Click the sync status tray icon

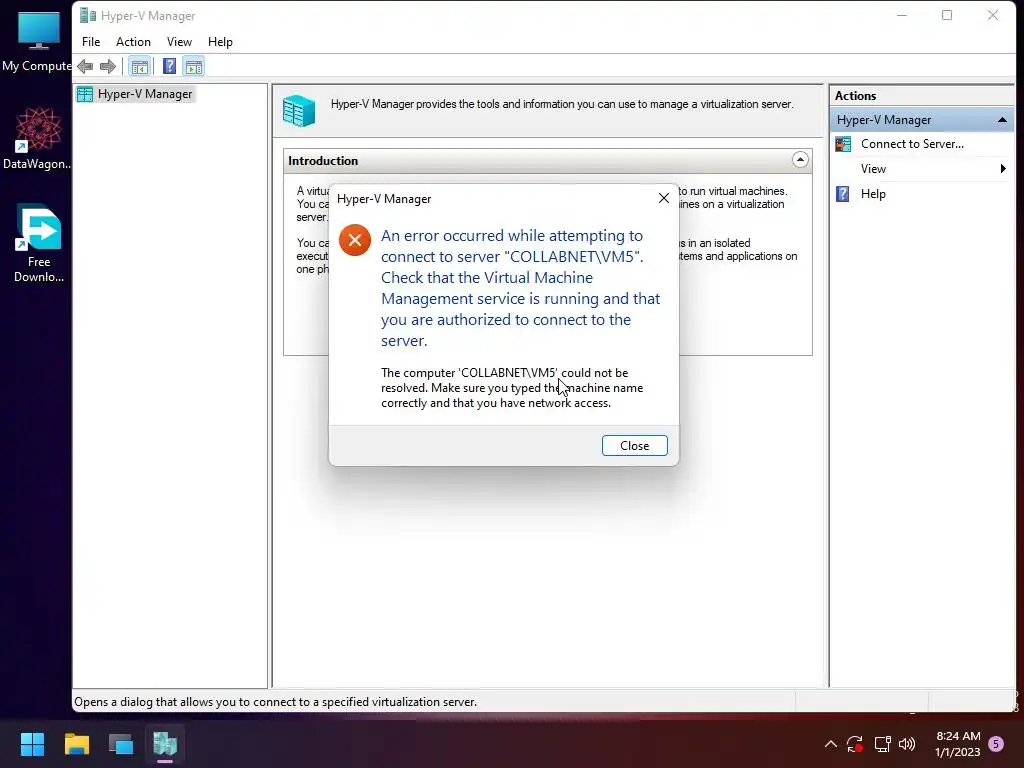(855, 744)
